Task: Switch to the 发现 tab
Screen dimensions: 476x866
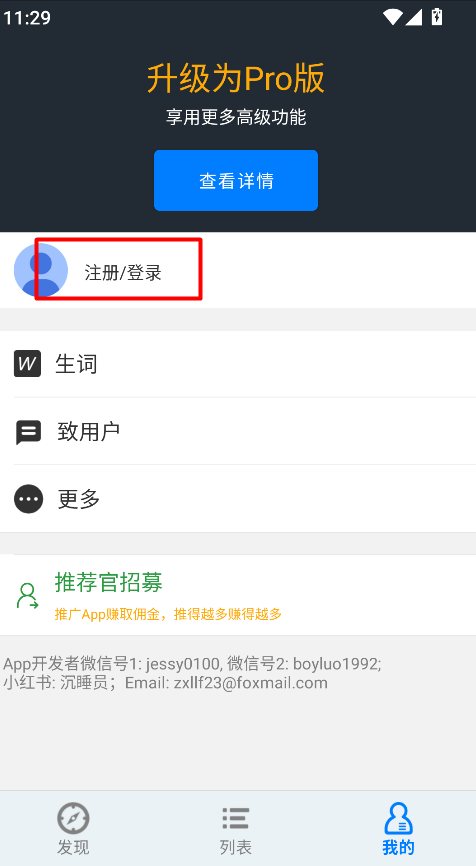Action: coord(73,827)
